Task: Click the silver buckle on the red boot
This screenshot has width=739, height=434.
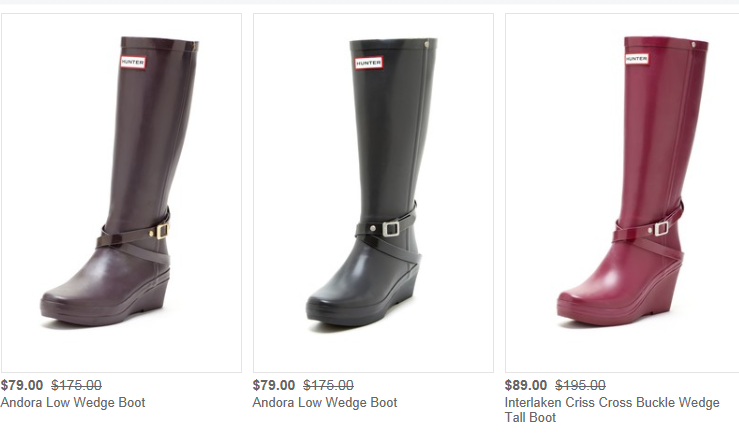Action: pyautogui.click(x=661, y=229)
